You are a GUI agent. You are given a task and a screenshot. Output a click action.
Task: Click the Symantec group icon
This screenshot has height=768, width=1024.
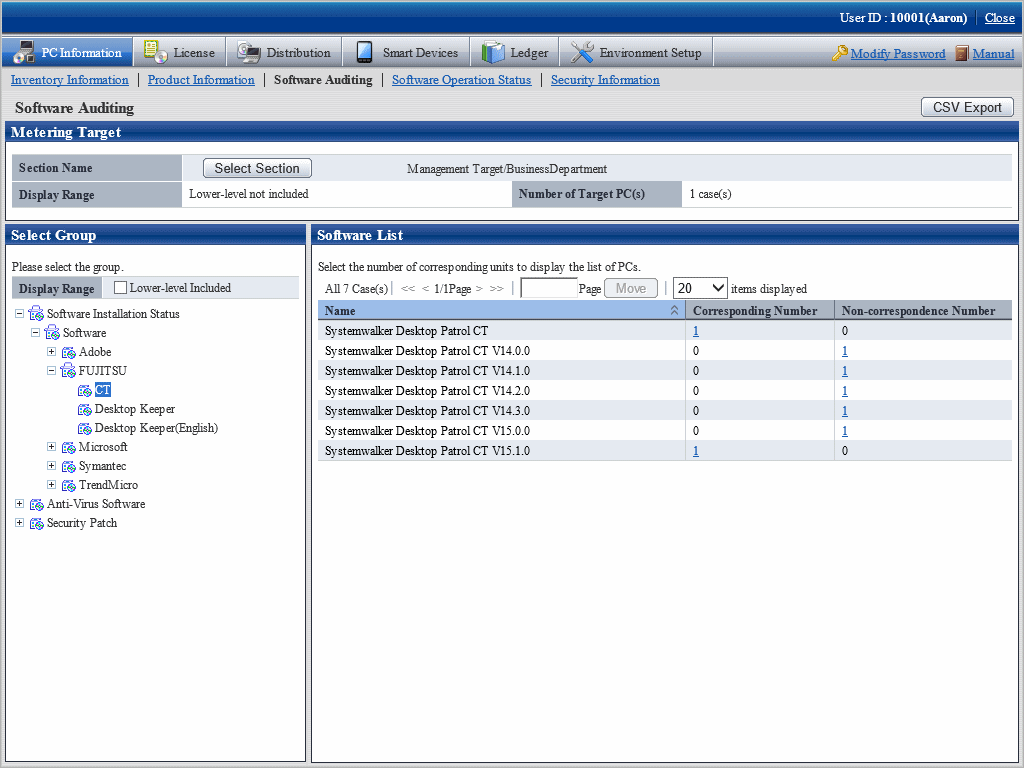(69, 466)
